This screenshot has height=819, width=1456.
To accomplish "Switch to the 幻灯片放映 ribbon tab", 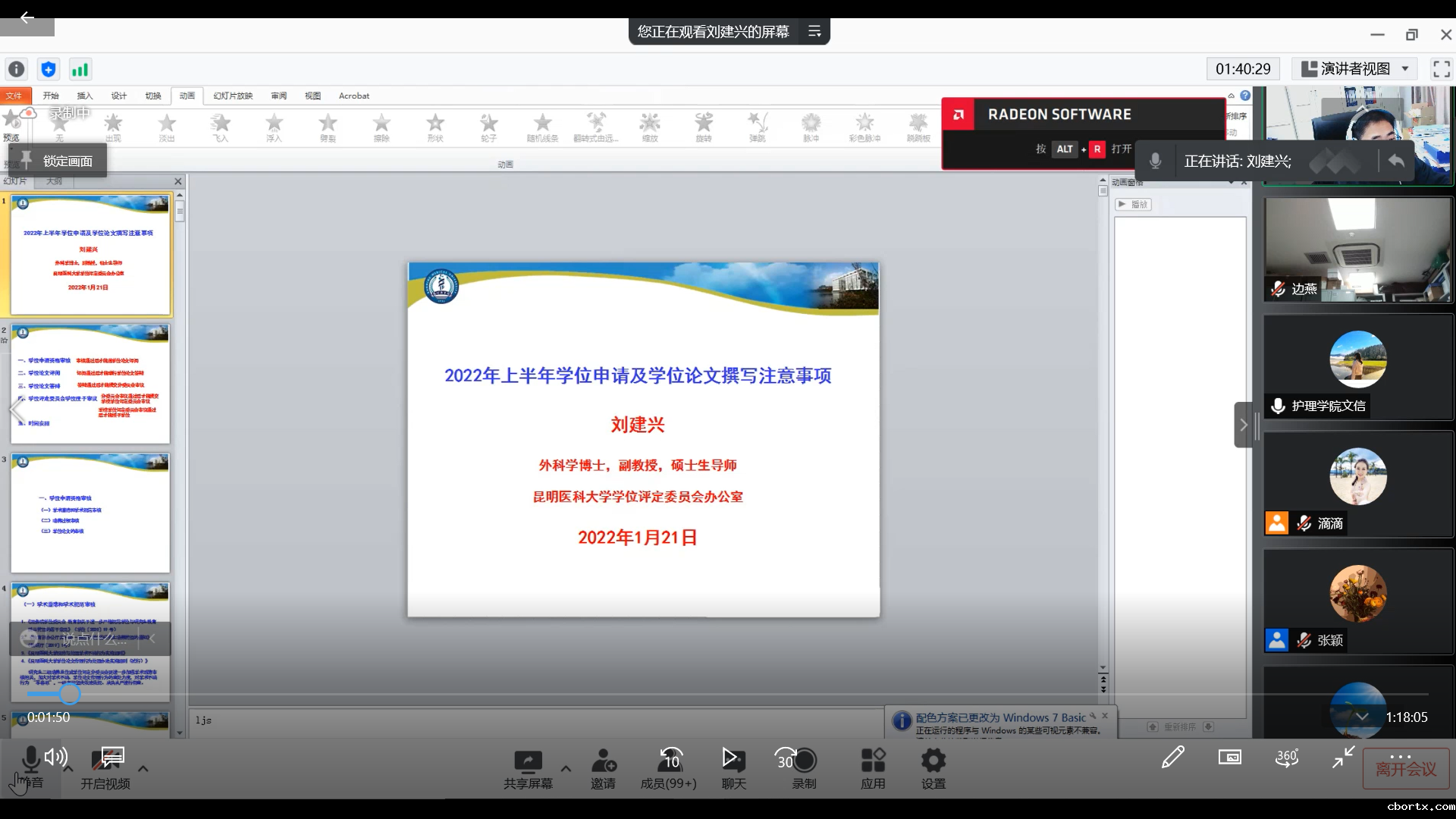I will click(233, 96).
